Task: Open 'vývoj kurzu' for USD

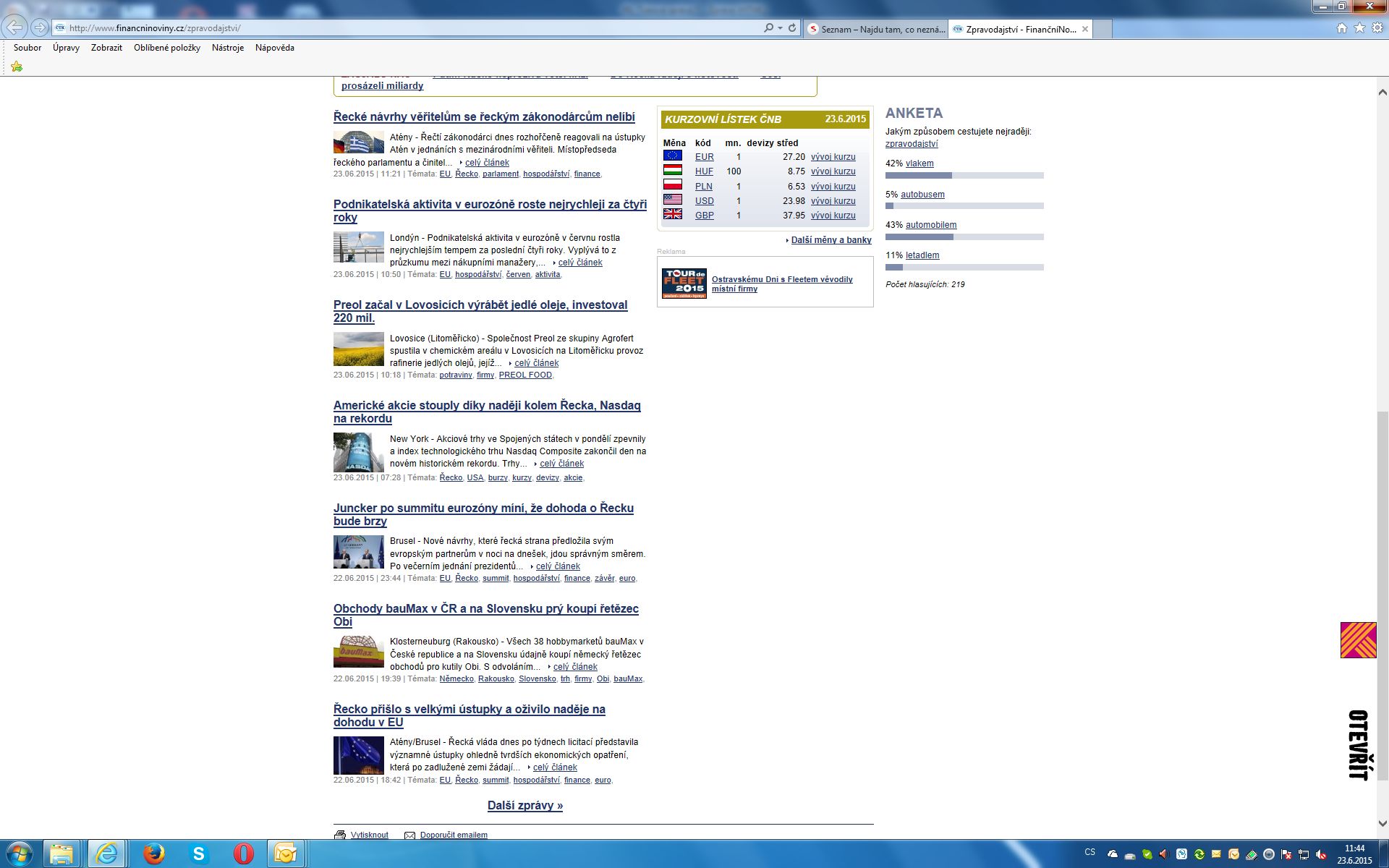Action: pyautogui.click(x=833, y=201)
